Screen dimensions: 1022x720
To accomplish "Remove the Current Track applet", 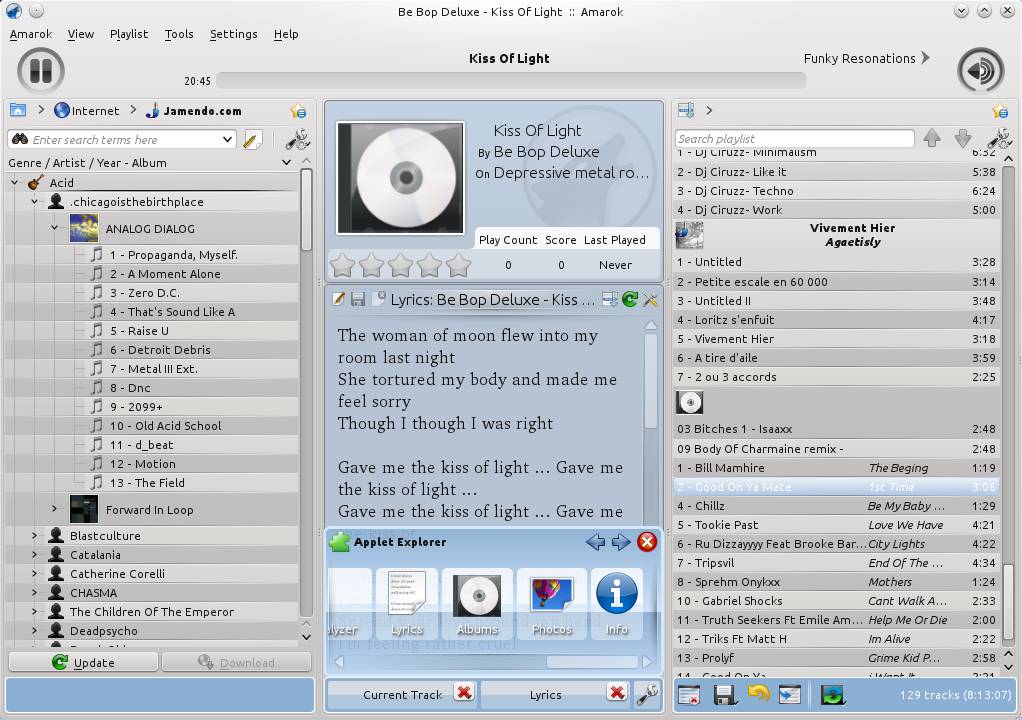I will click(x=463, y=693).
